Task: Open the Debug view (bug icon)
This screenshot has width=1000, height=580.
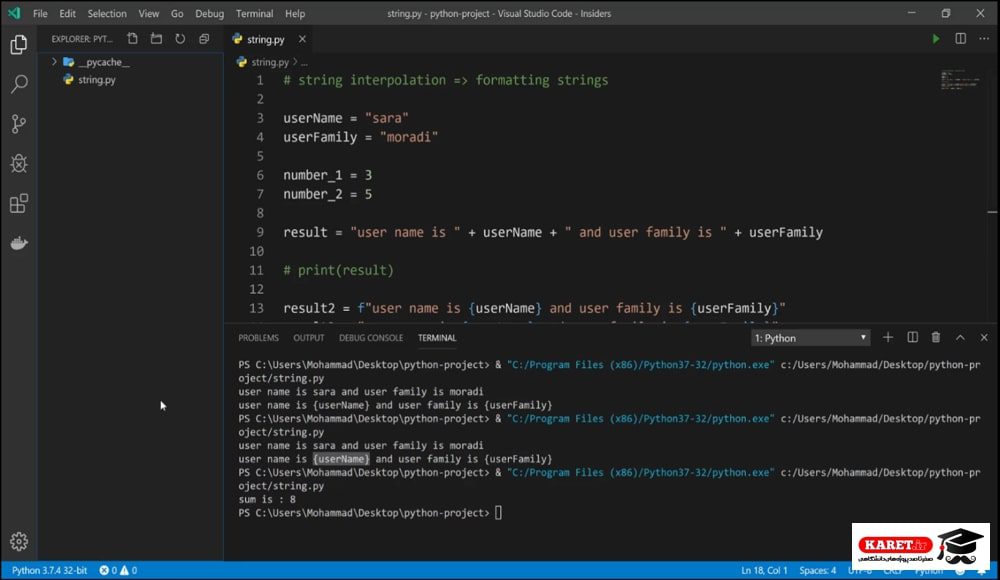Action: point(18,163)
